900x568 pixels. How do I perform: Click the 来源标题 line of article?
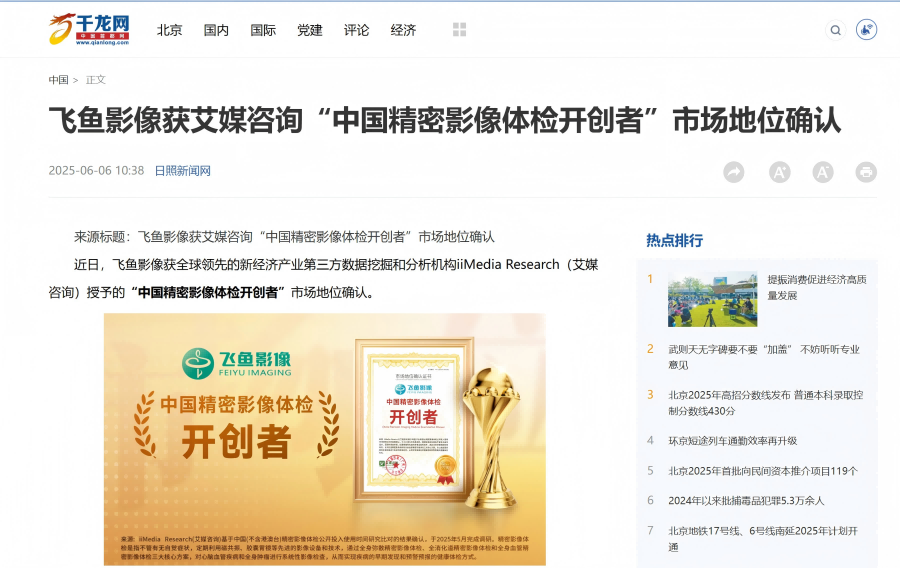click(x=284, y=237)
